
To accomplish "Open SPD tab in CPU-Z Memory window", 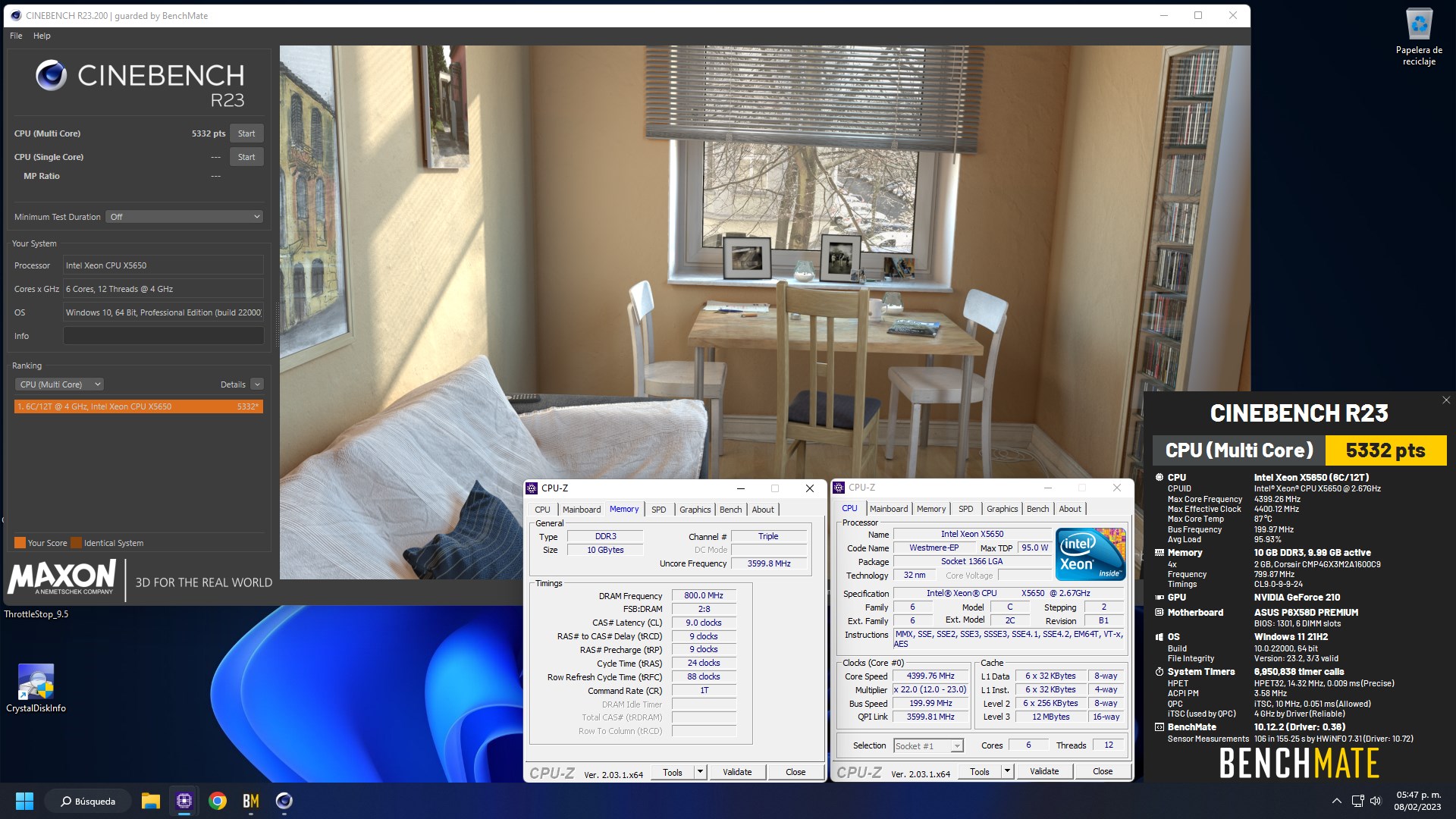I will click(658, 510).
